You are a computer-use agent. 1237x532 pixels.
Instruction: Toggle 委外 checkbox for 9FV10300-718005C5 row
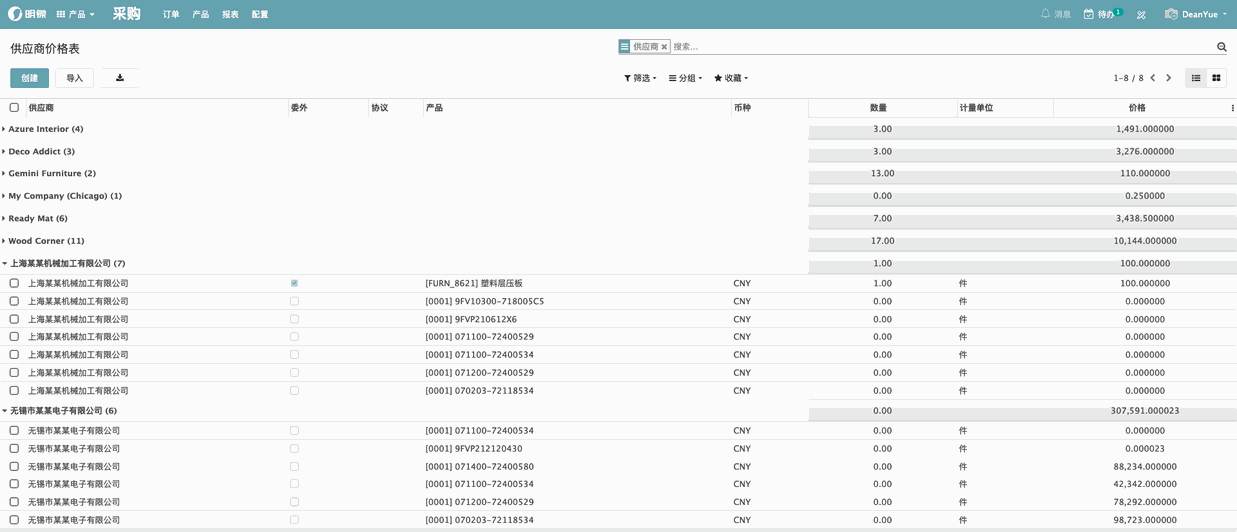[x=294, y=301]
